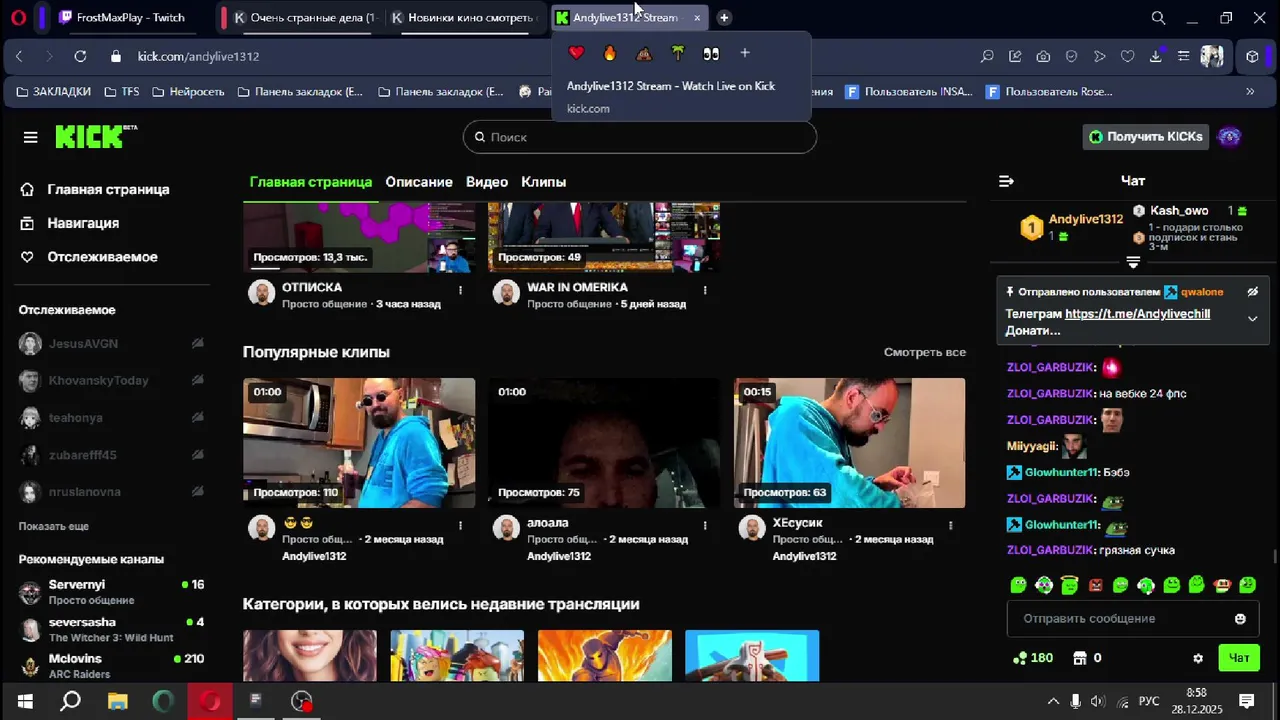Toggle notifications for zubarefff45

coord(197,455)
